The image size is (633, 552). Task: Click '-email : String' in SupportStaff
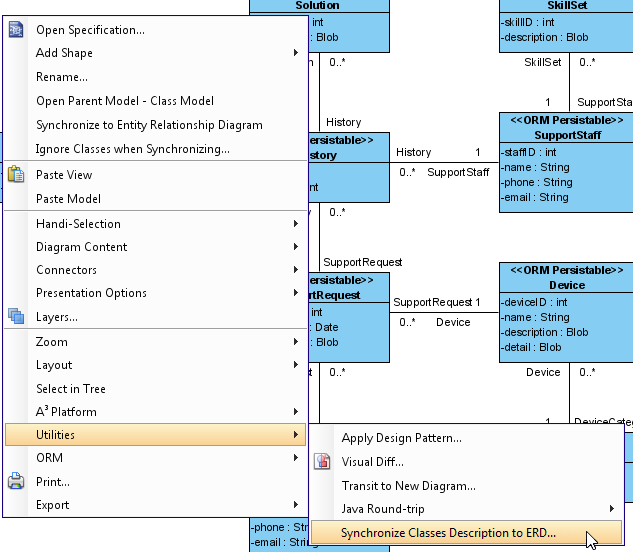click(534, 197)
